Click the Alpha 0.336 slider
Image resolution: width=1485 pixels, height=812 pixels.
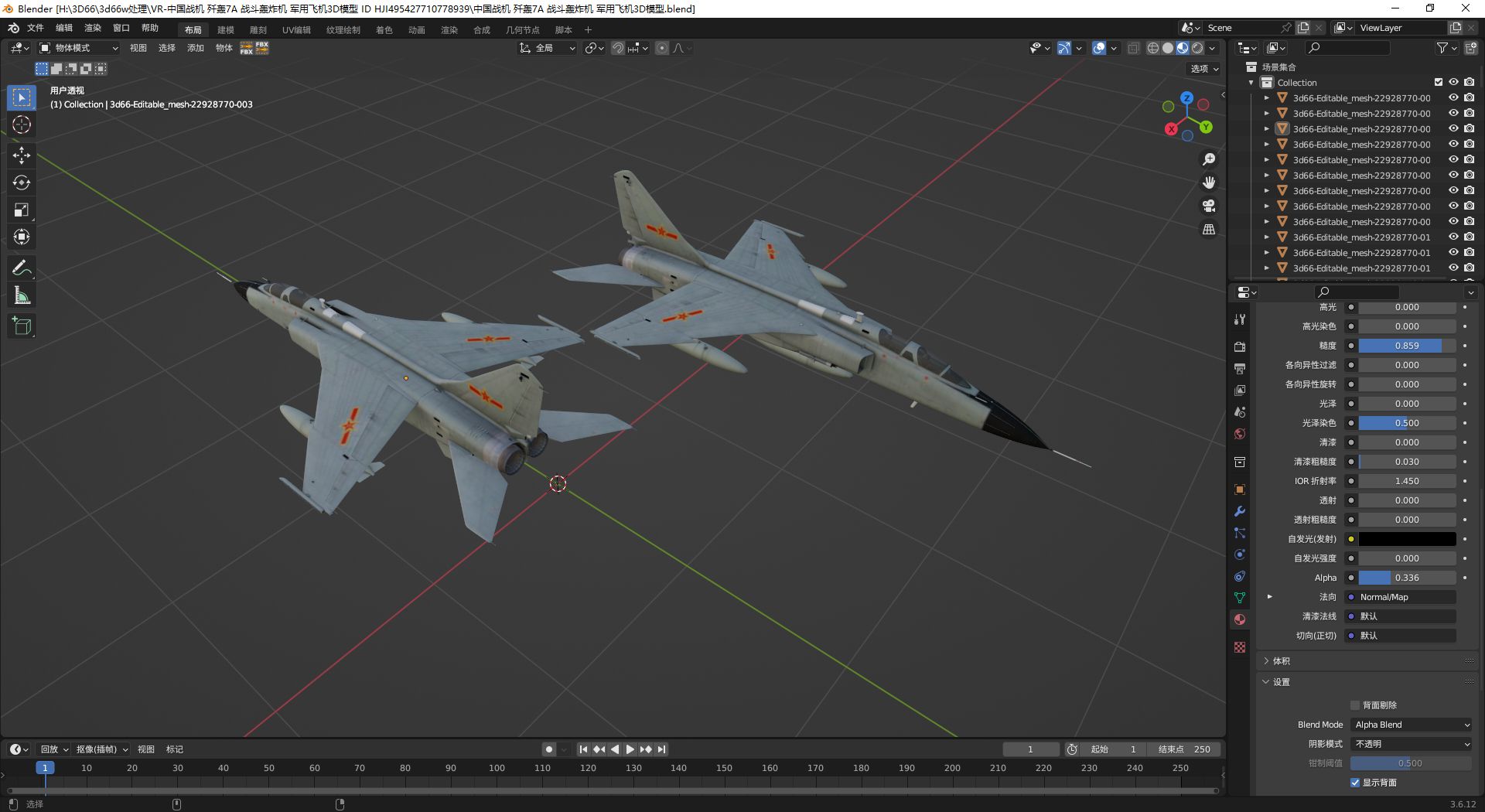(x=1408, y=578)
